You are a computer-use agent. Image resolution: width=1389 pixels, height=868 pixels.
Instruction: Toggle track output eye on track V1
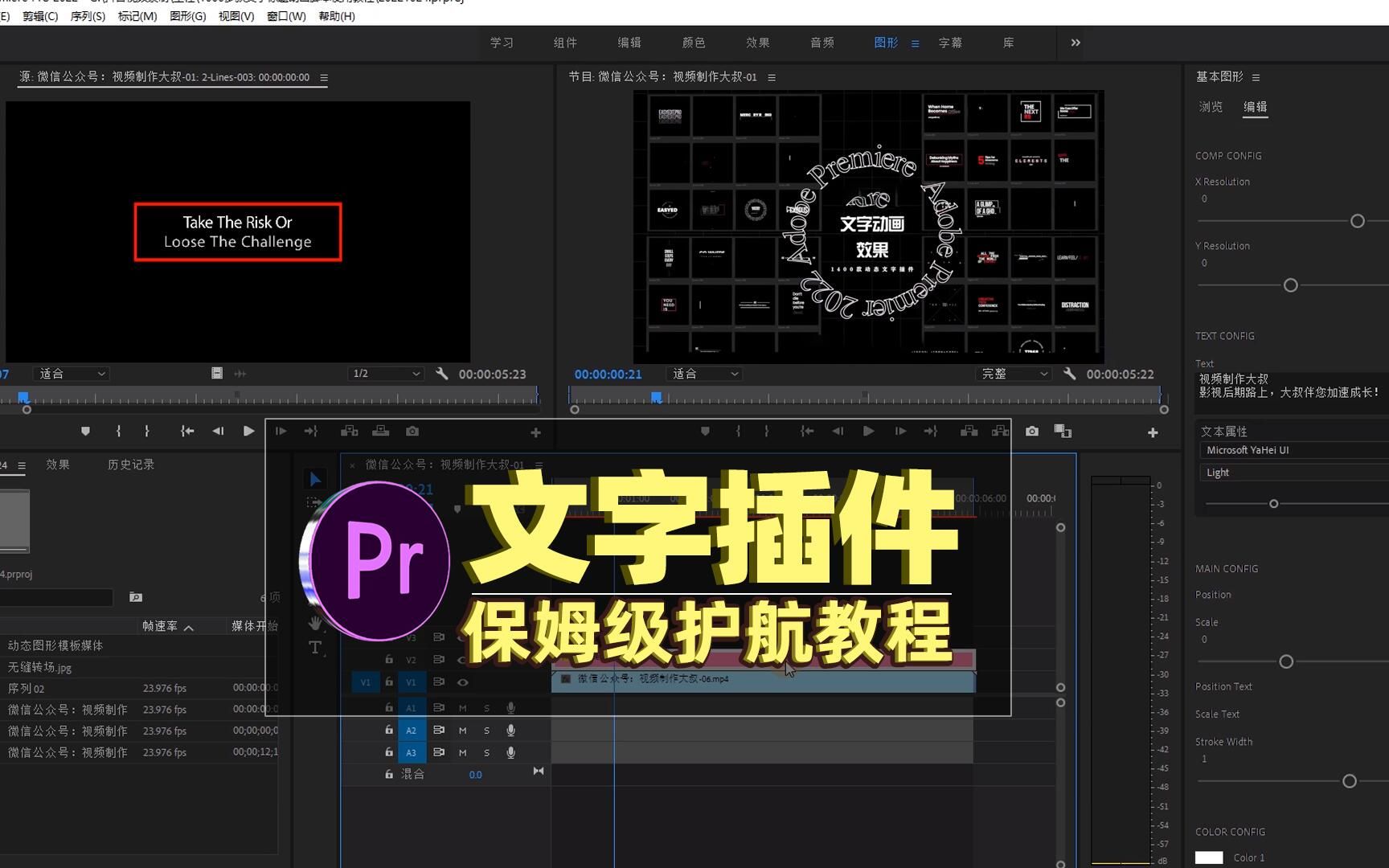[463, 683]
